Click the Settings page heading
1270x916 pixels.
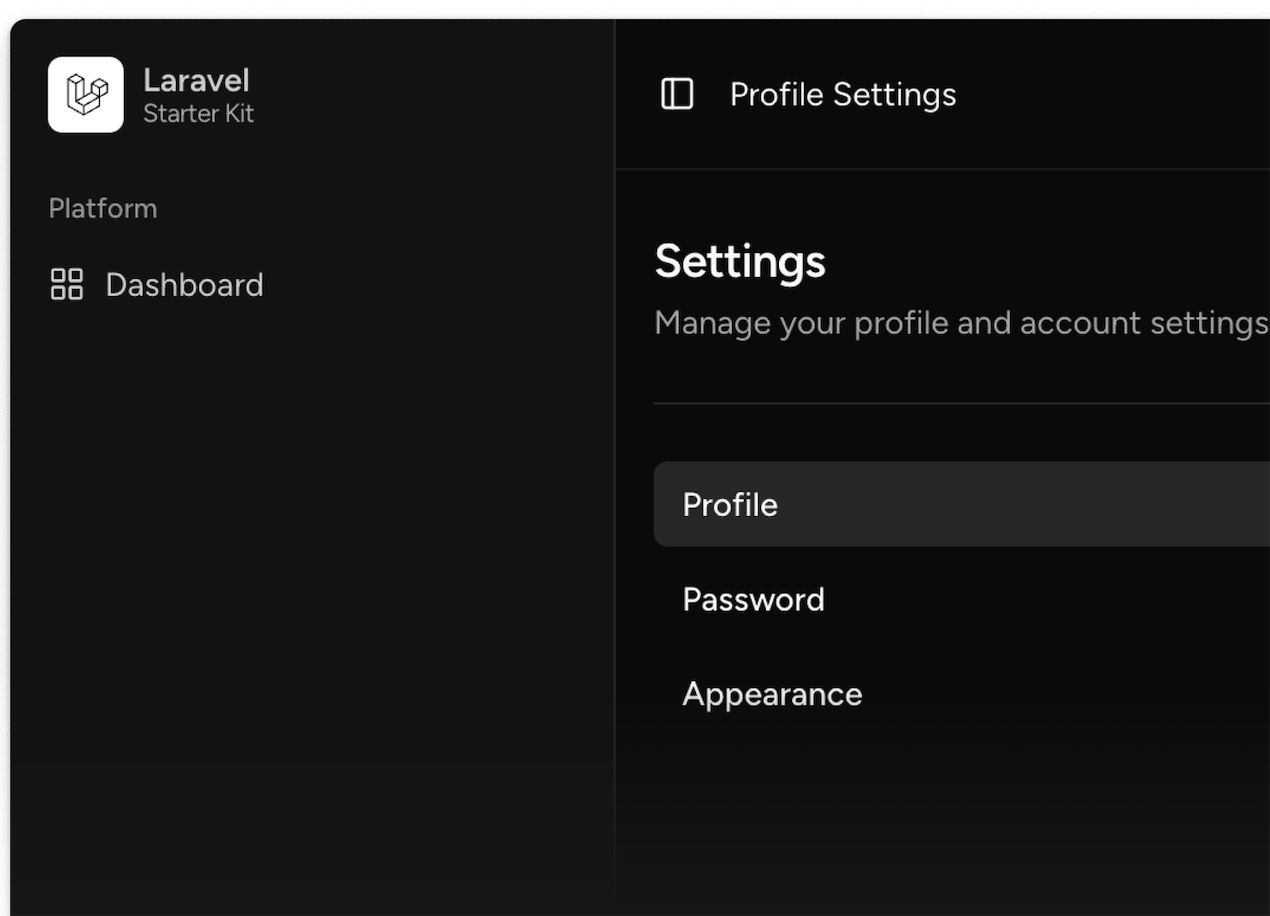[740, 261]
